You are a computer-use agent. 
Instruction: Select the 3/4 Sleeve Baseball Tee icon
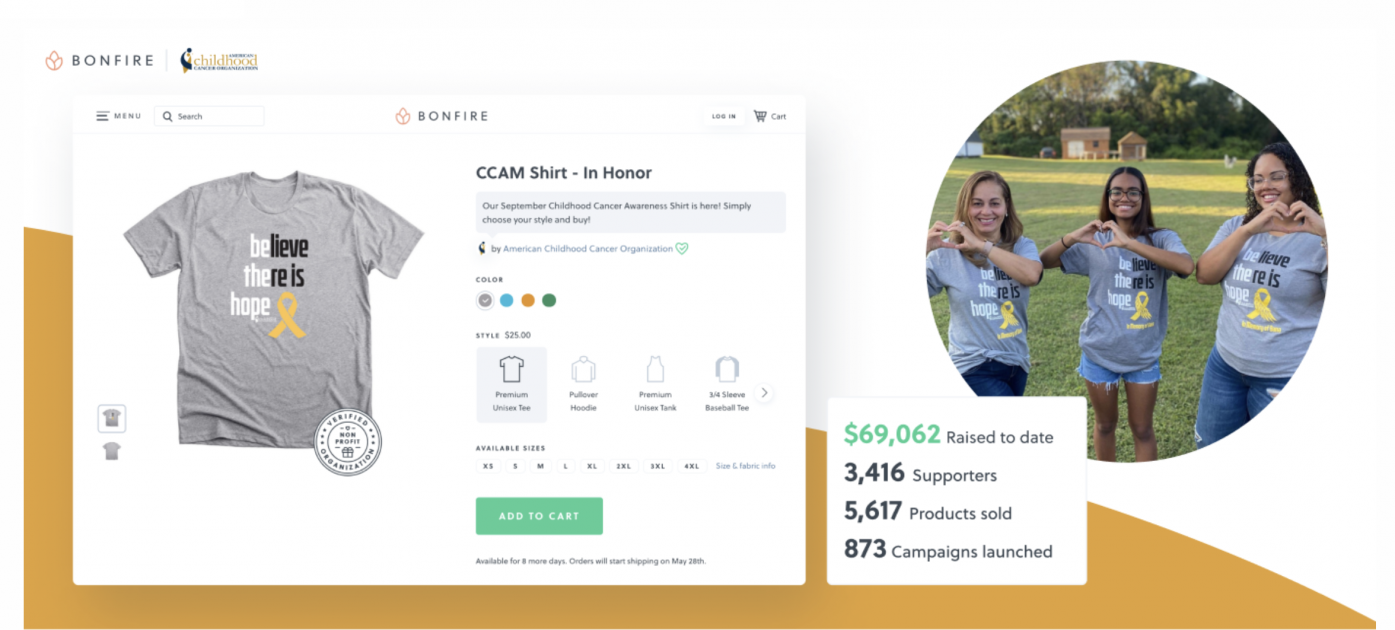[727, 369]
